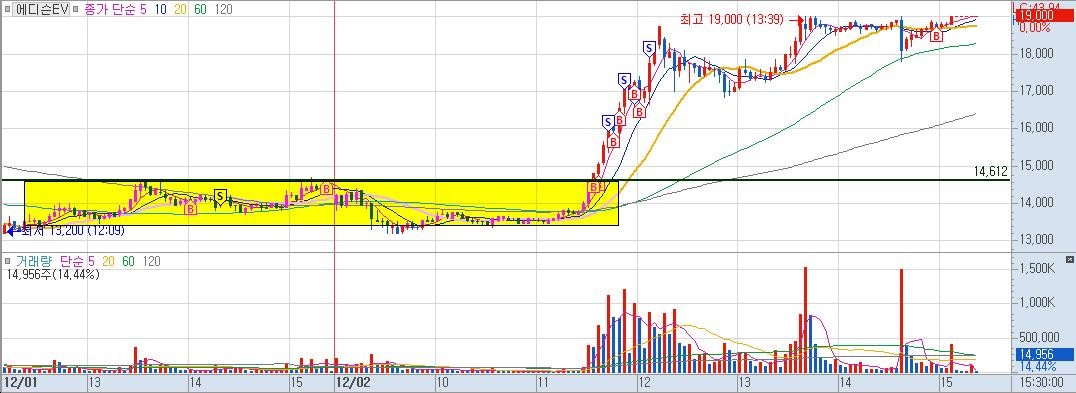Click the 12 hour label on time axis
The image size is (1076, 393).
click(644, 381)
